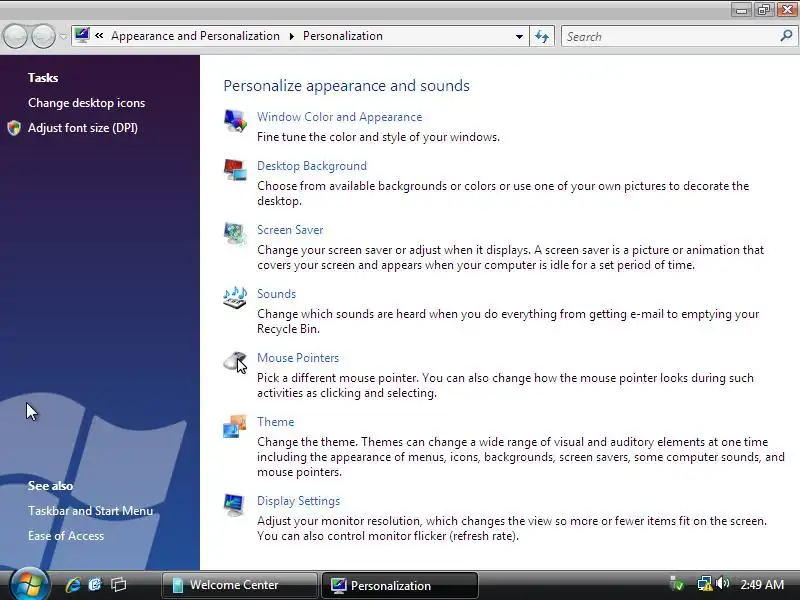Click 'Personalize appearance and sounds' heading
The image size is (800, 600).
click(x=346, y=85)
